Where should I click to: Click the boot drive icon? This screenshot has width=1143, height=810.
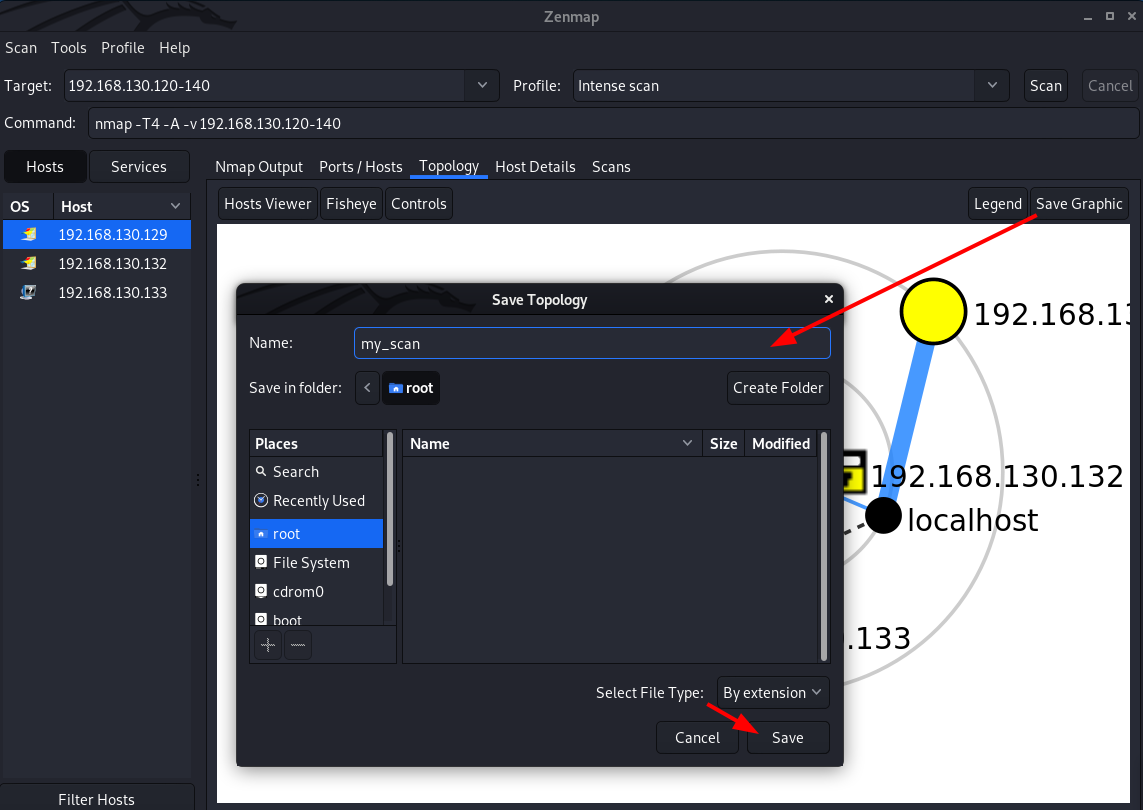click(x=261, y=619)
